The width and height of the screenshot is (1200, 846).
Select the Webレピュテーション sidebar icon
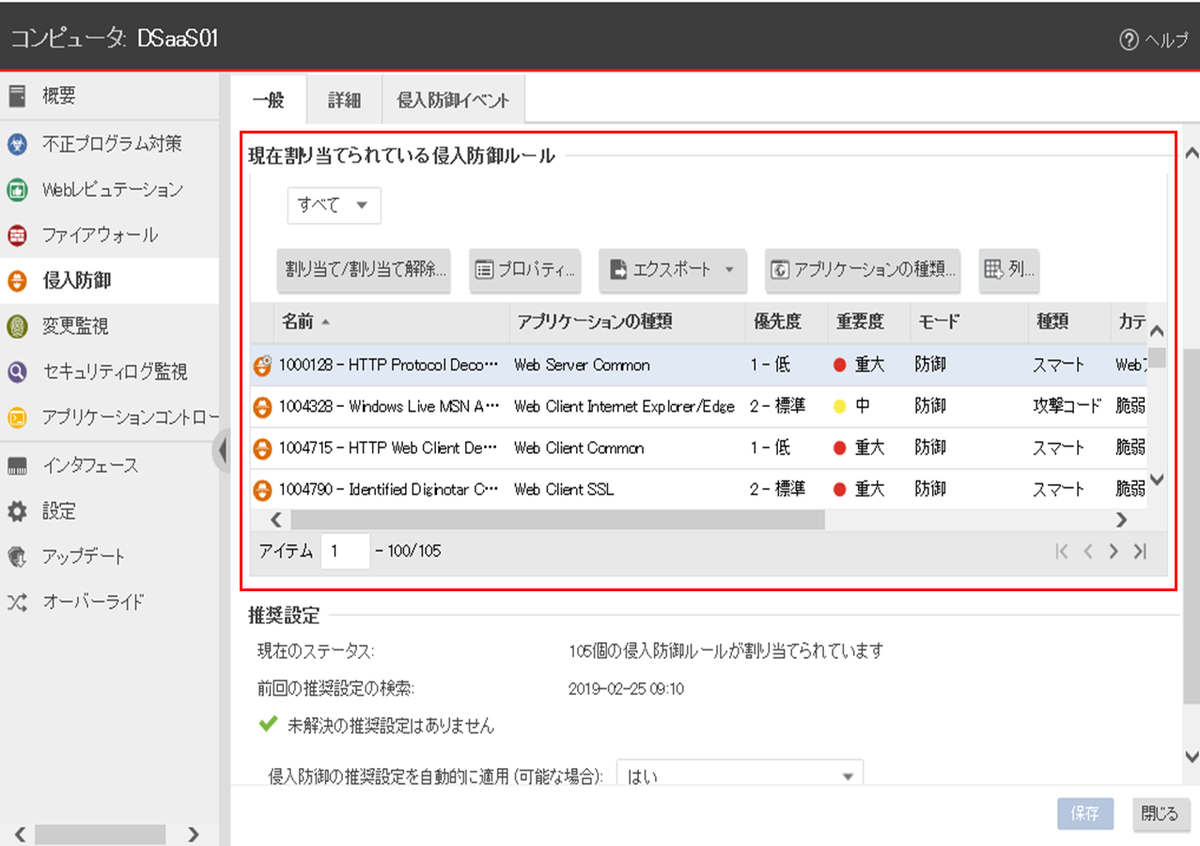pyautogui.click(x=17, y=190)
